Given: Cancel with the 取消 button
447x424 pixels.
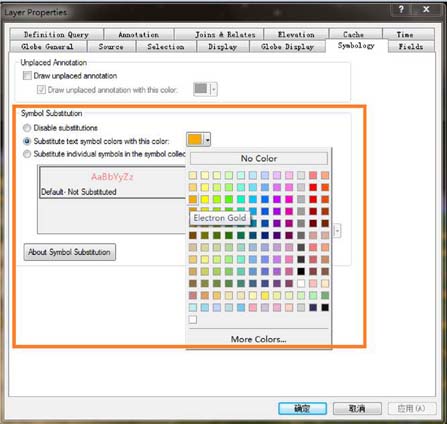Looking at the screenshot, I should [357, 408].
